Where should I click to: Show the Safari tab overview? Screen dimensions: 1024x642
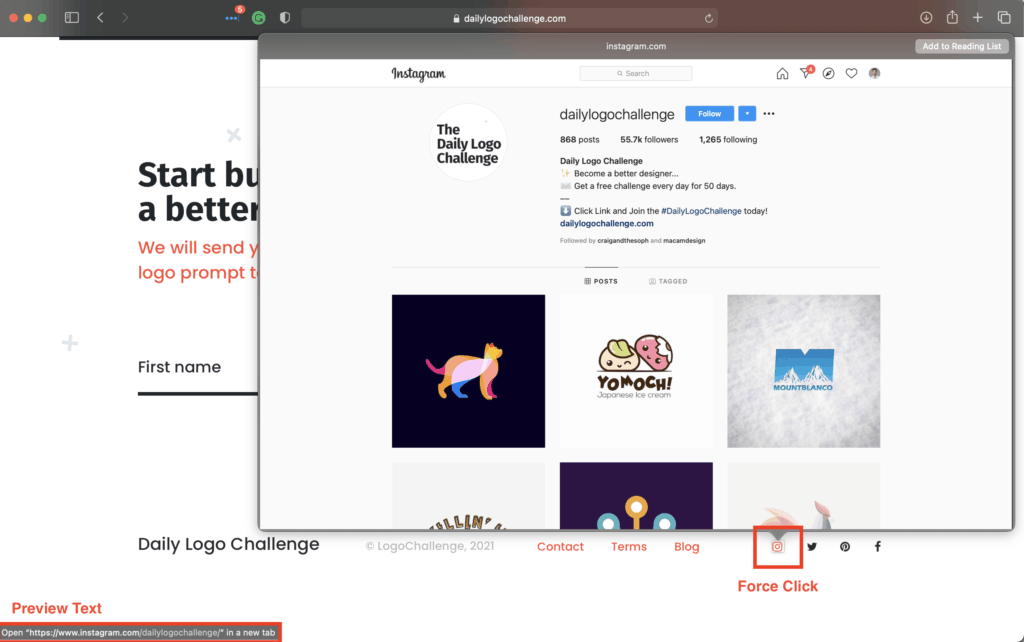pos(1004,18)
